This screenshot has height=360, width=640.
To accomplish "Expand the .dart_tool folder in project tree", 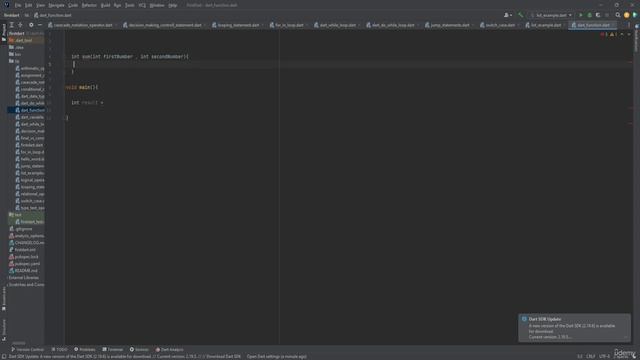I will pos(21,40).
